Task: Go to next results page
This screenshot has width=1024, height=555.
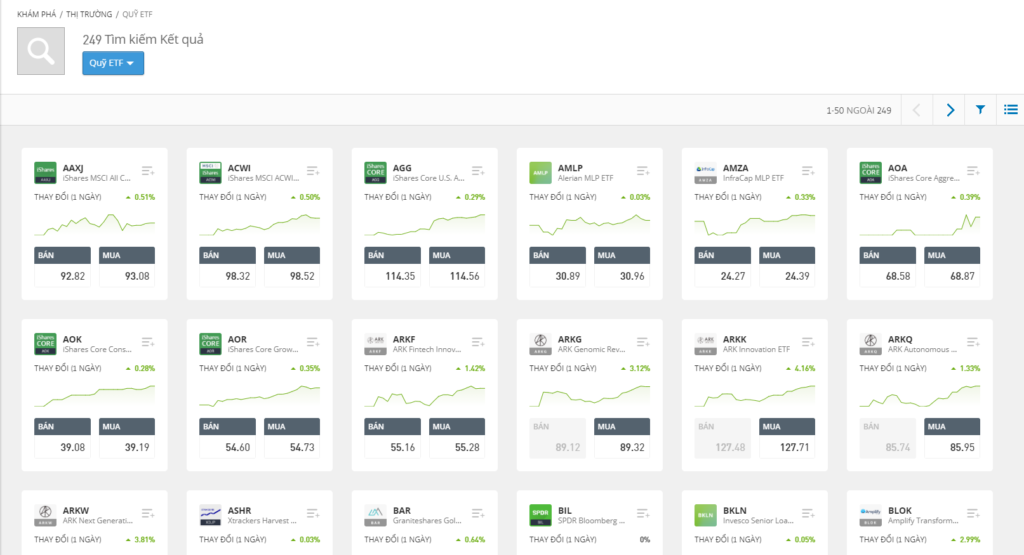Action: [950, 110]
